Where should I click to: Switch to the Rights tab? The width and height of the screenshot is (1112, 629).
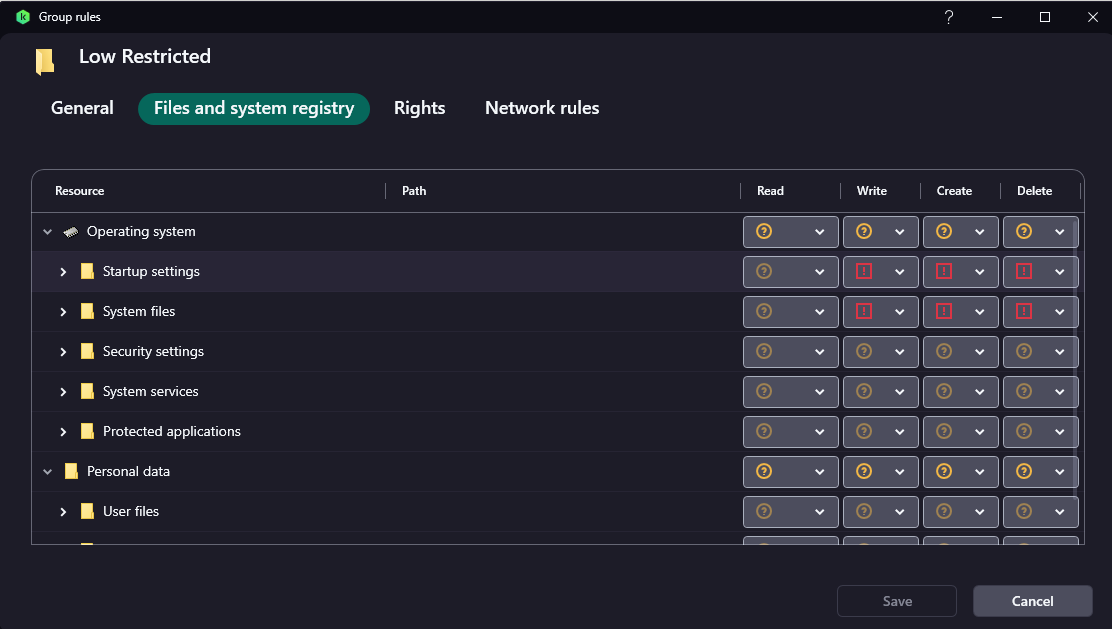(x=419, y=108)
